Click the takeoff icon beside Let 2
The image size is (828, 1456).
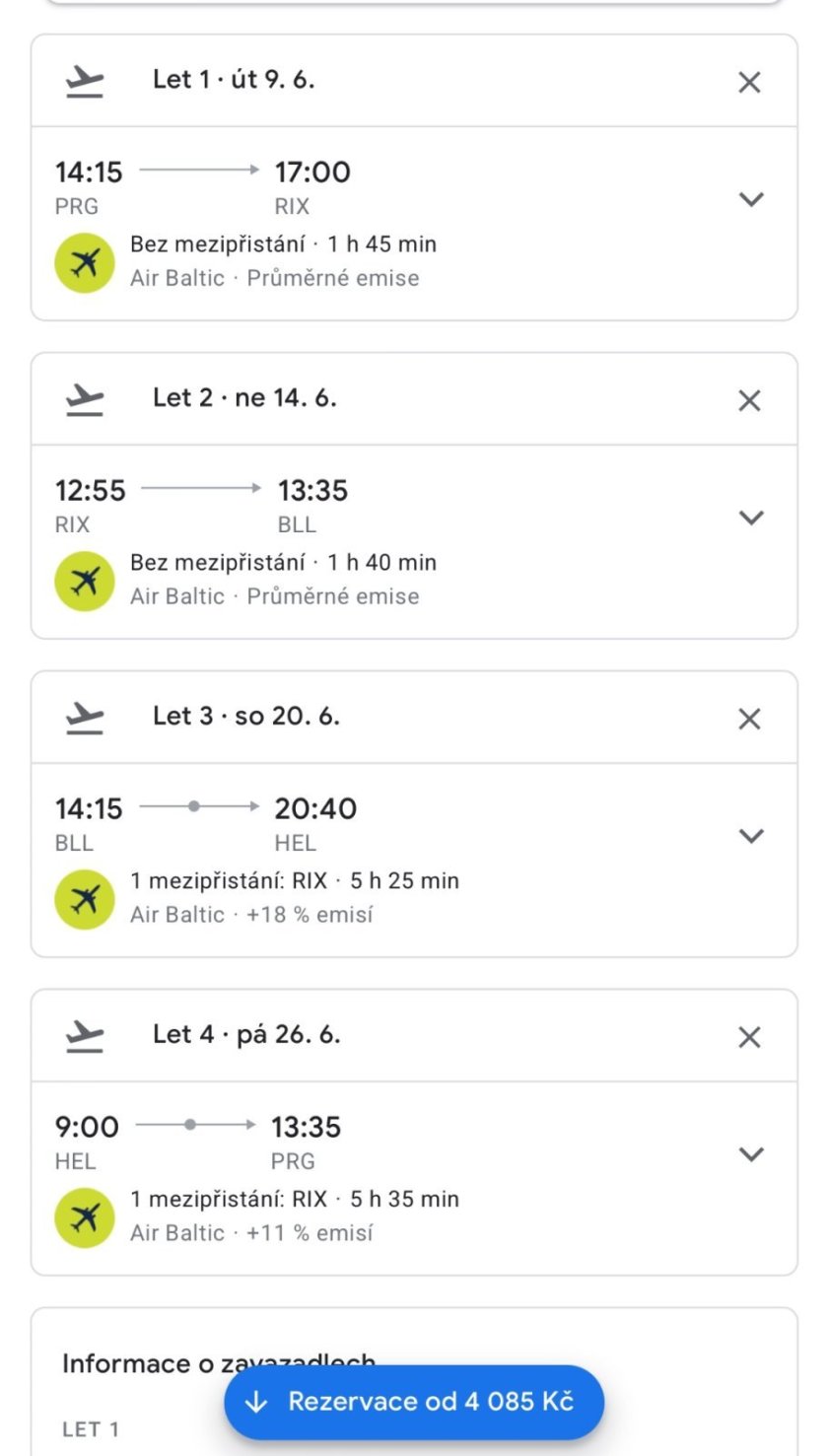coord(85,400)
